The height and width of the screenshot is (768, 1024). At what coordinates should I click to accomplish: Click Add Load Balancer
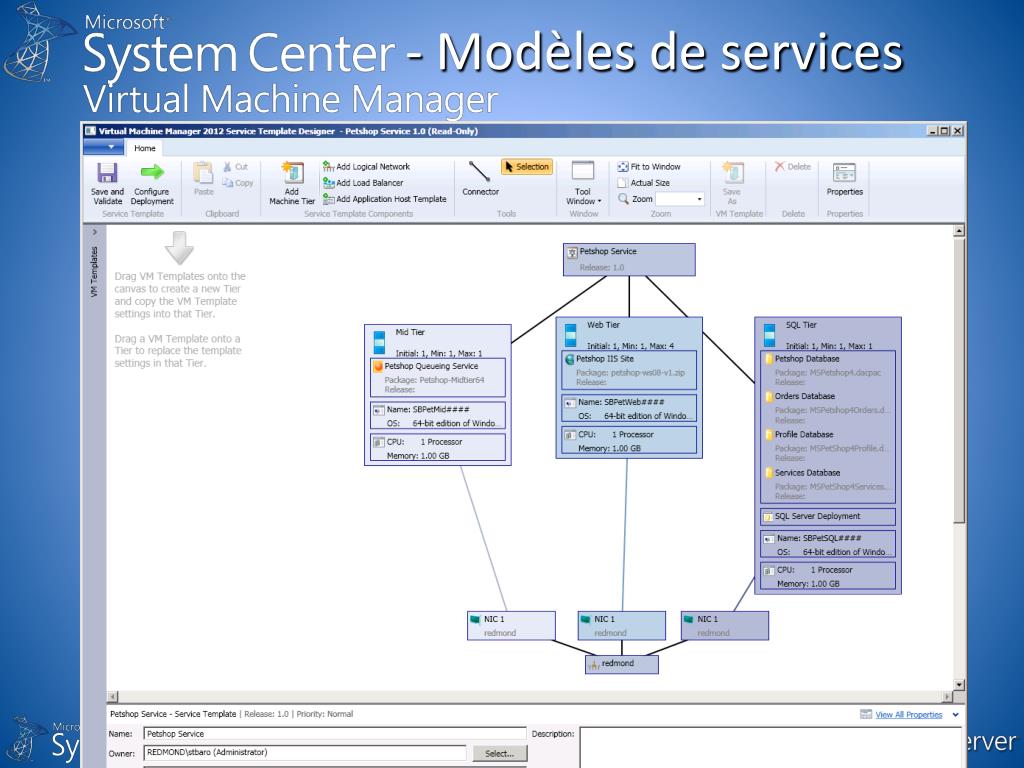[x=363, y=183]
